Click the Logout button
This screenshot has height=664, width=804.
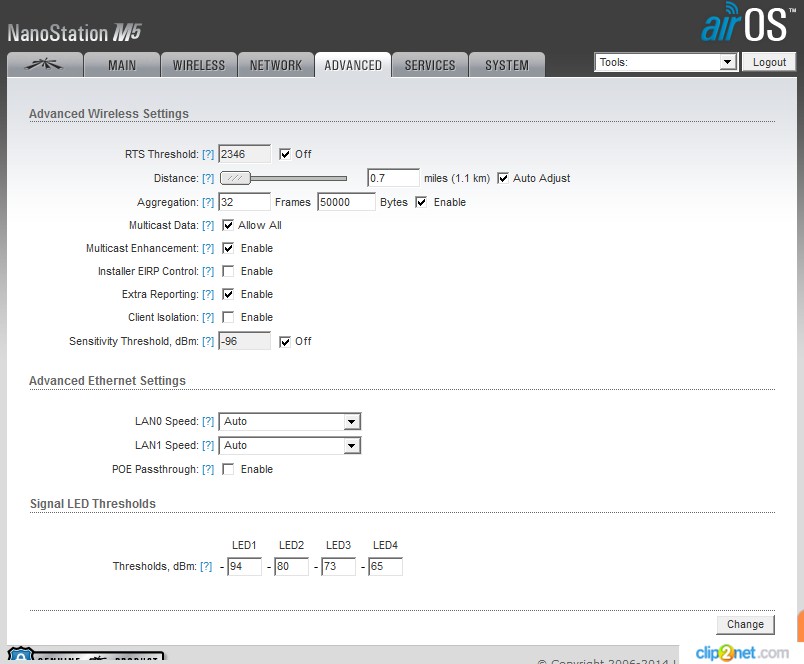click(769, 63)
